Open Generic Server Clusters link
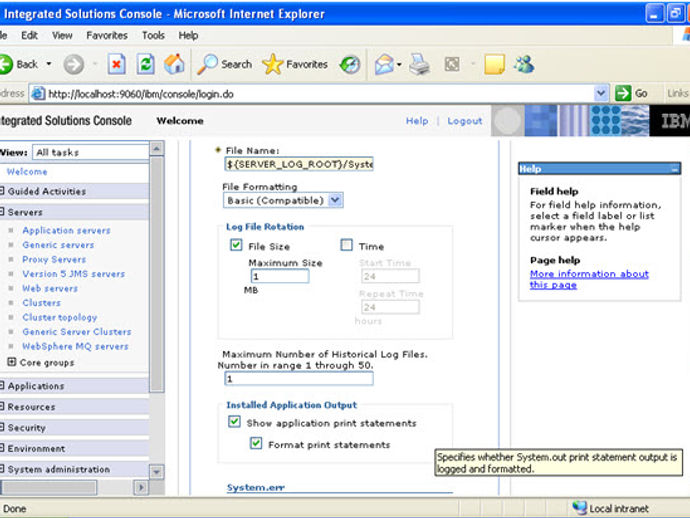This screenshot has width=690, height=518. pyautogui.click(x=77, y=332)
